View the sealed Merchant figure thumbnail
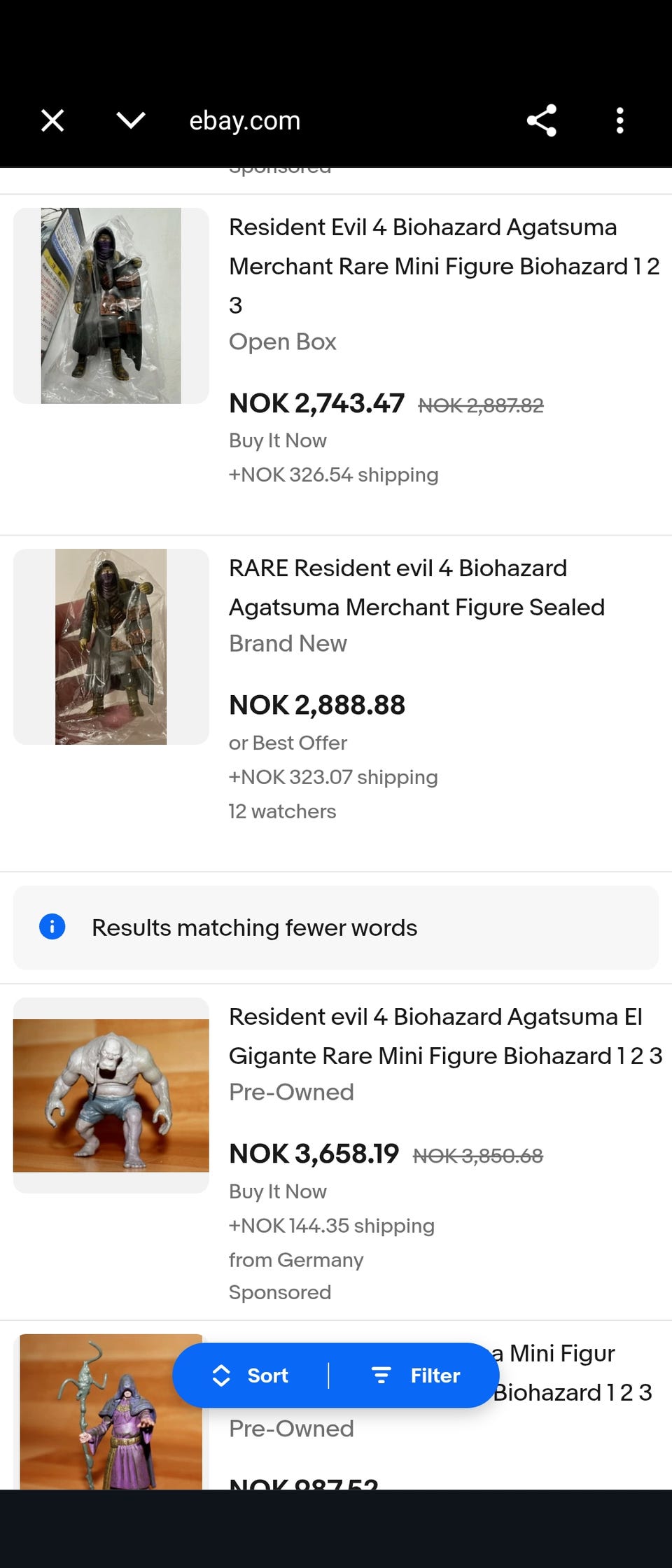Image resolution: width=672 pixels, height=1568 pixels. [111, 646]
